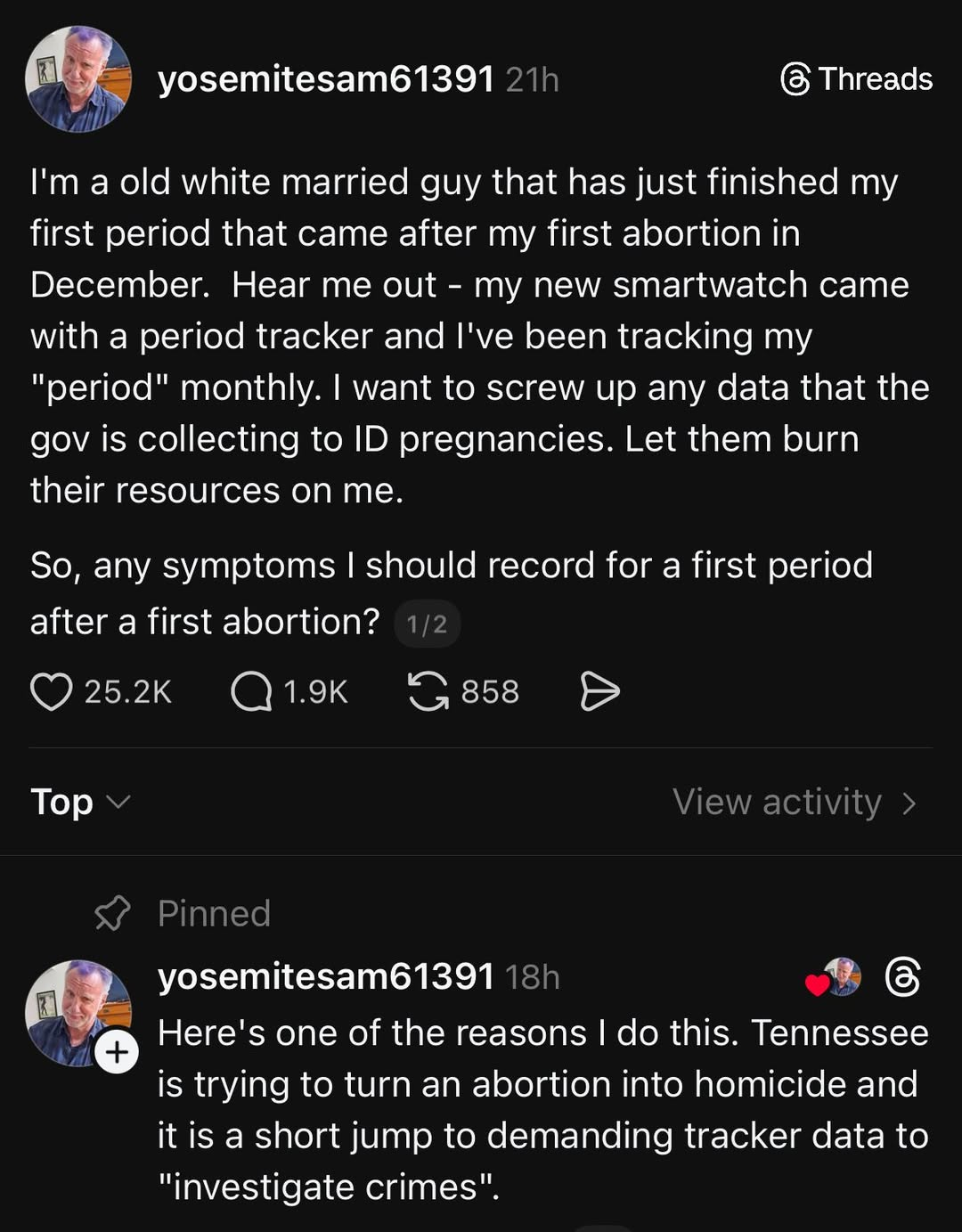Tap the plus follow badge on reply avatar
962x1232 pixels.
pyautogui.click(x=117, y=1053)
